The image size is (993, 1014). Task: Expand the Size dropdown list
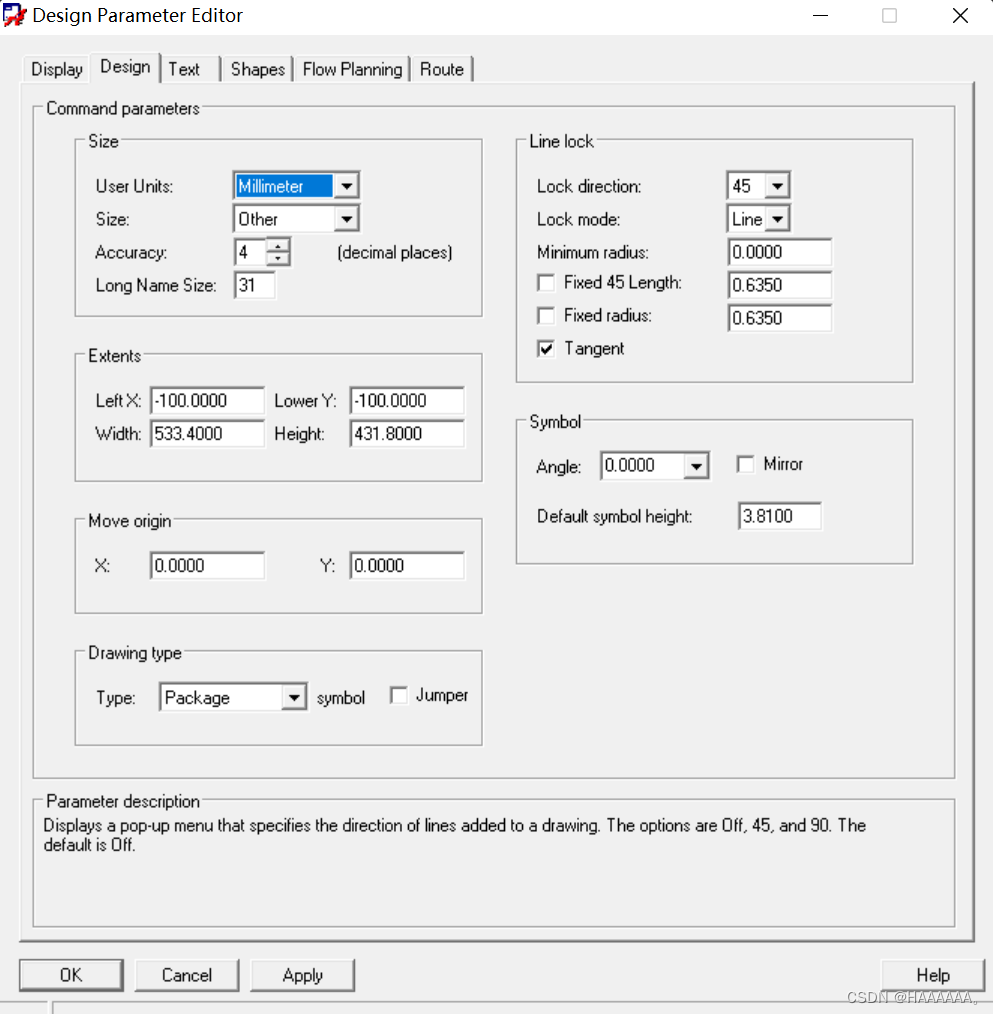tap(346, 219)
